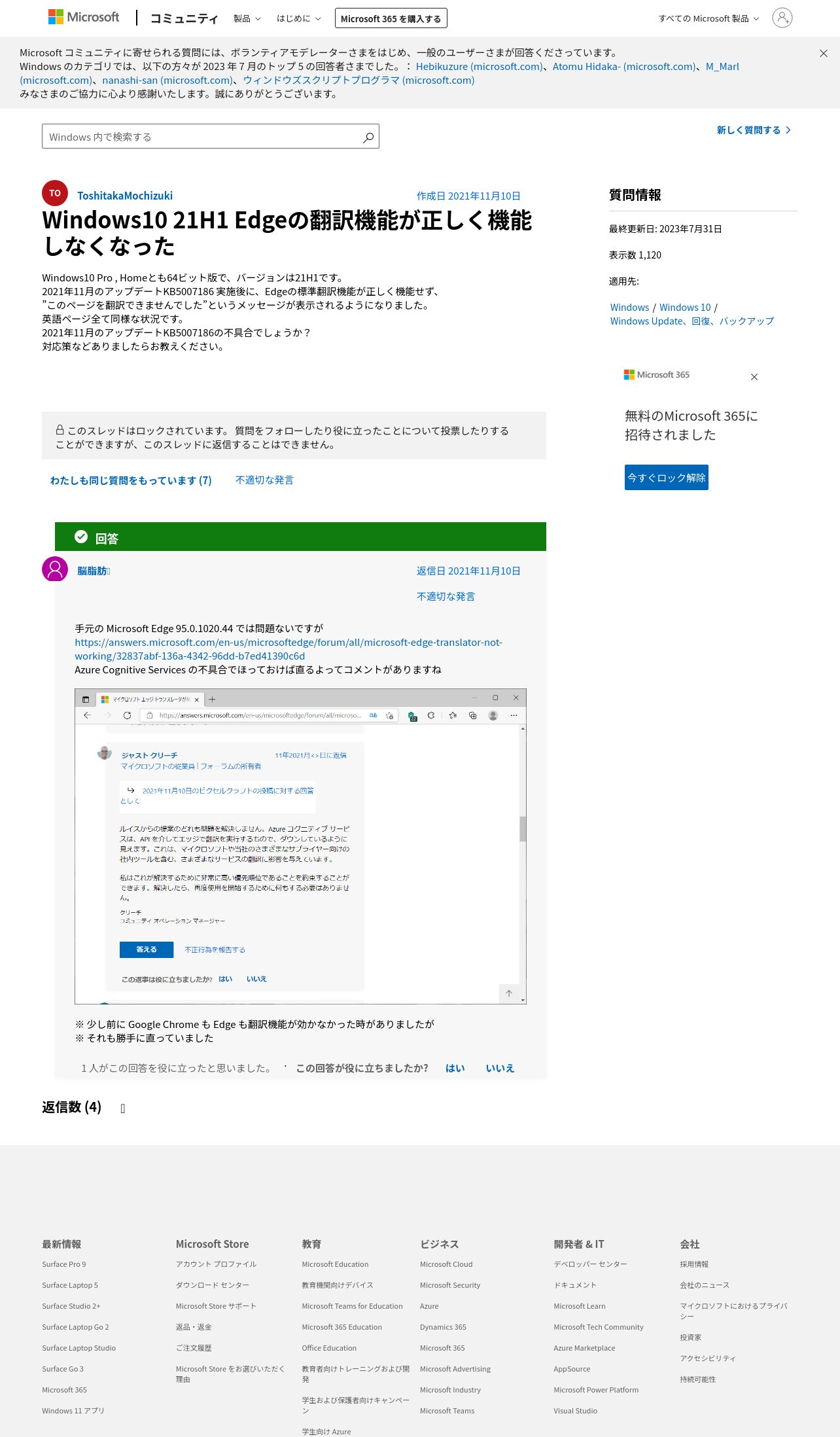Expand the 製品 dropdown menu
The width and height of the screenshot is (840, 1437).
click(x=247, y=18)
